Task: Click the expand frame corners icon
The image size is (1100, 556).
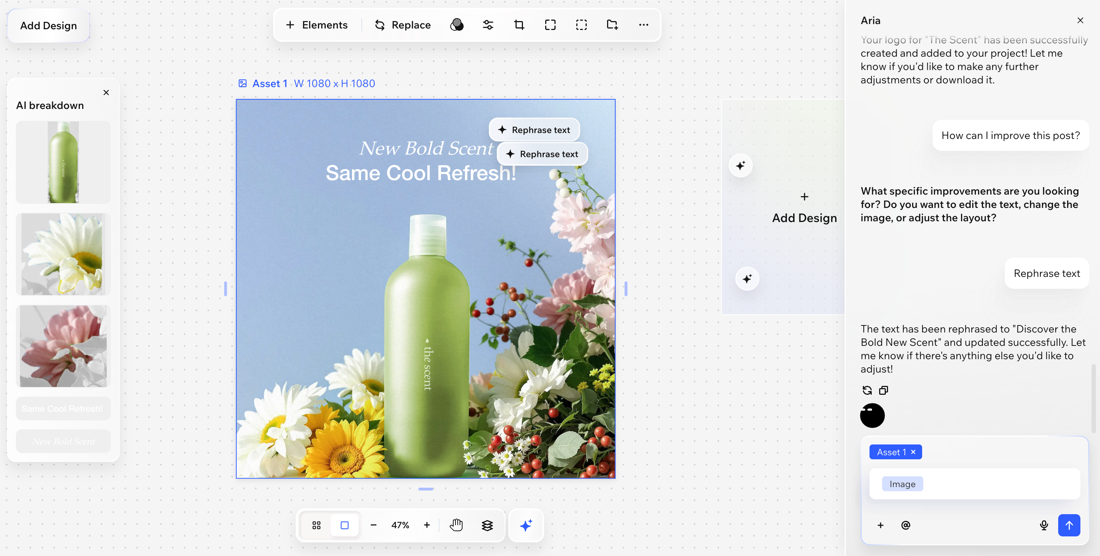Action: click(550, 25)
